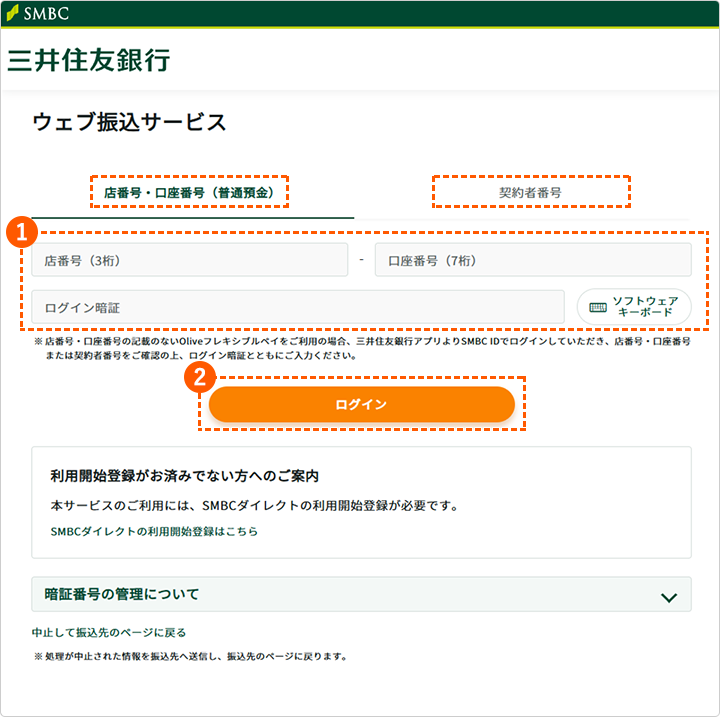The image size is (720, 717).
Task: Click the SMBC logo in header
Action: pyautogui.click(x=38, y=13)
